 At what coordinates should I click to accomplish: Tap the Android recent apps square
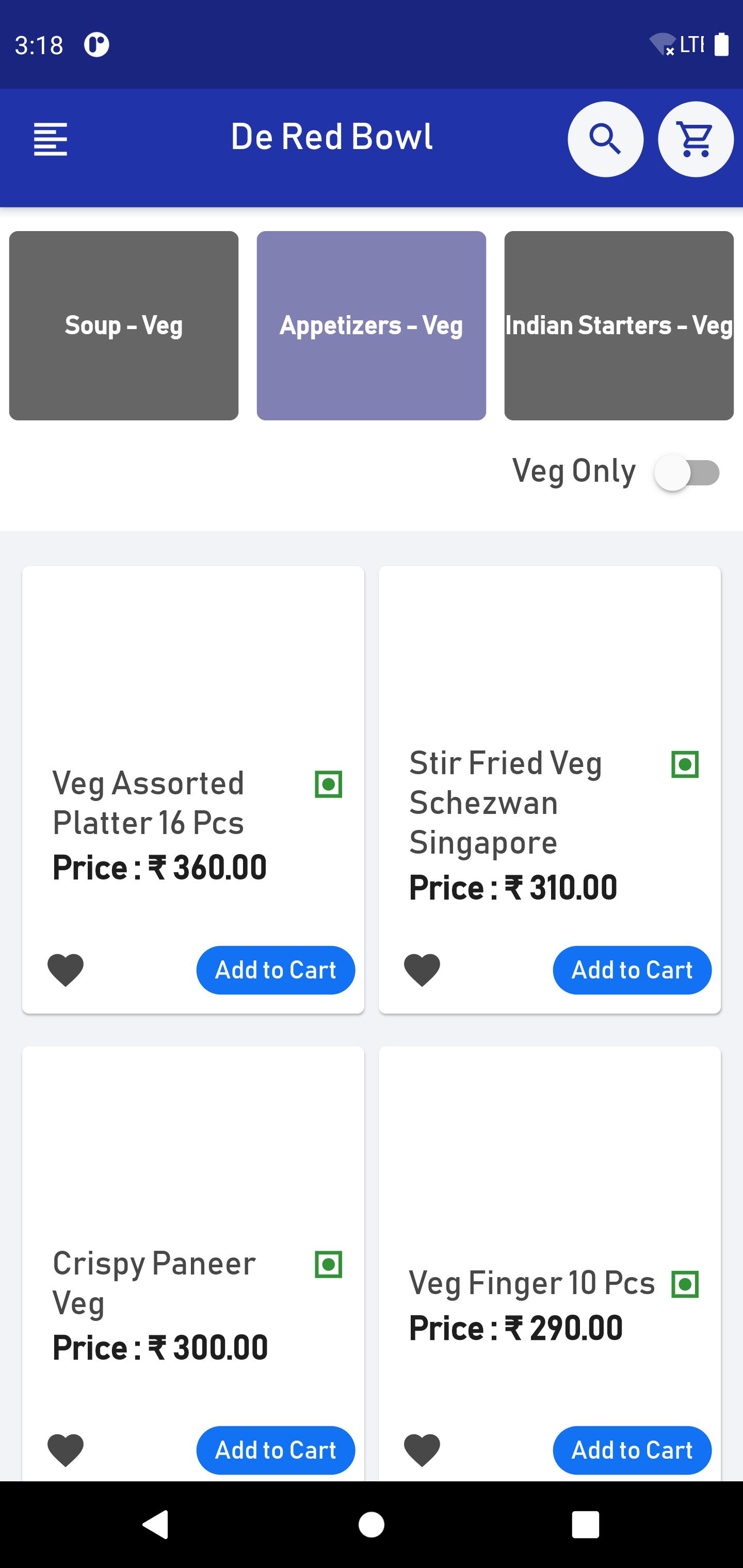click(x=585, y=1524)
